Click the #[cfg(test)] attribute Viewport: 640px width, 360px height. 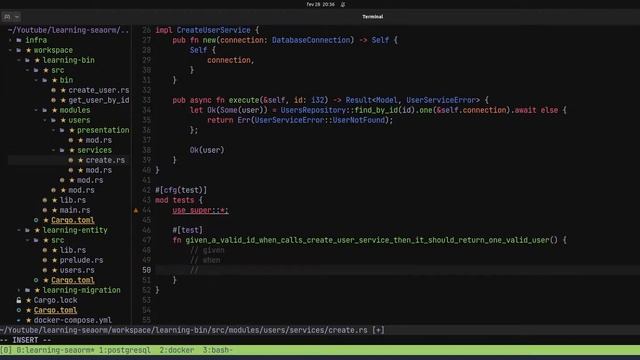pos(181,190)
